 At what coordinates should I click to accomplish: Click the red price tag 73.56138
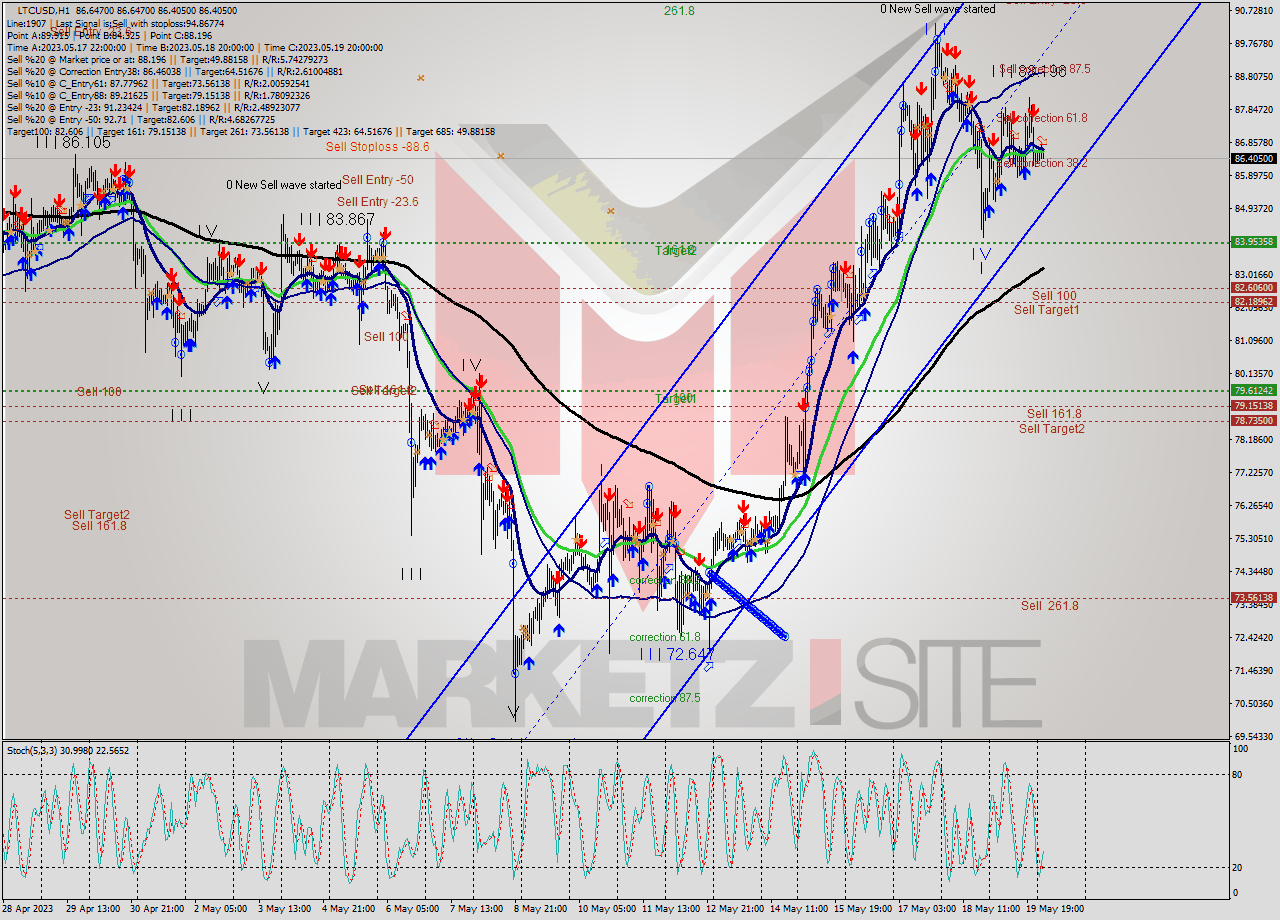coord(1254,598)
